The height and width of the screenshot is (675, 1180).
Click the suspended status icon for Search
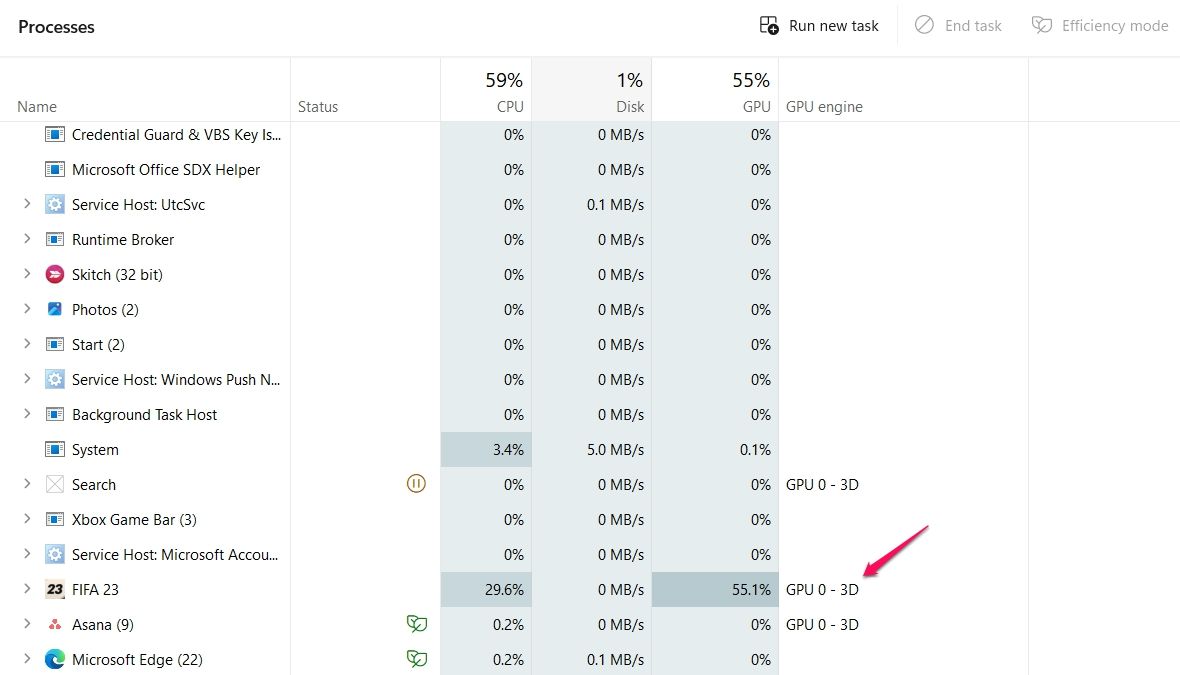pyautogui.click(x=416, y=484)
